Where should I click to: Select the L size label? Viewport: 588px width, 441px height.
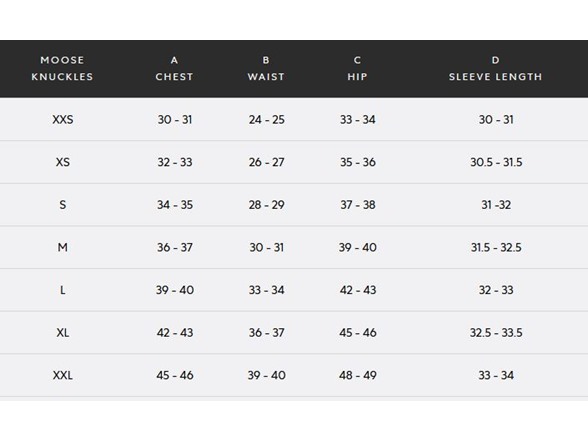[x=63, y=290]
